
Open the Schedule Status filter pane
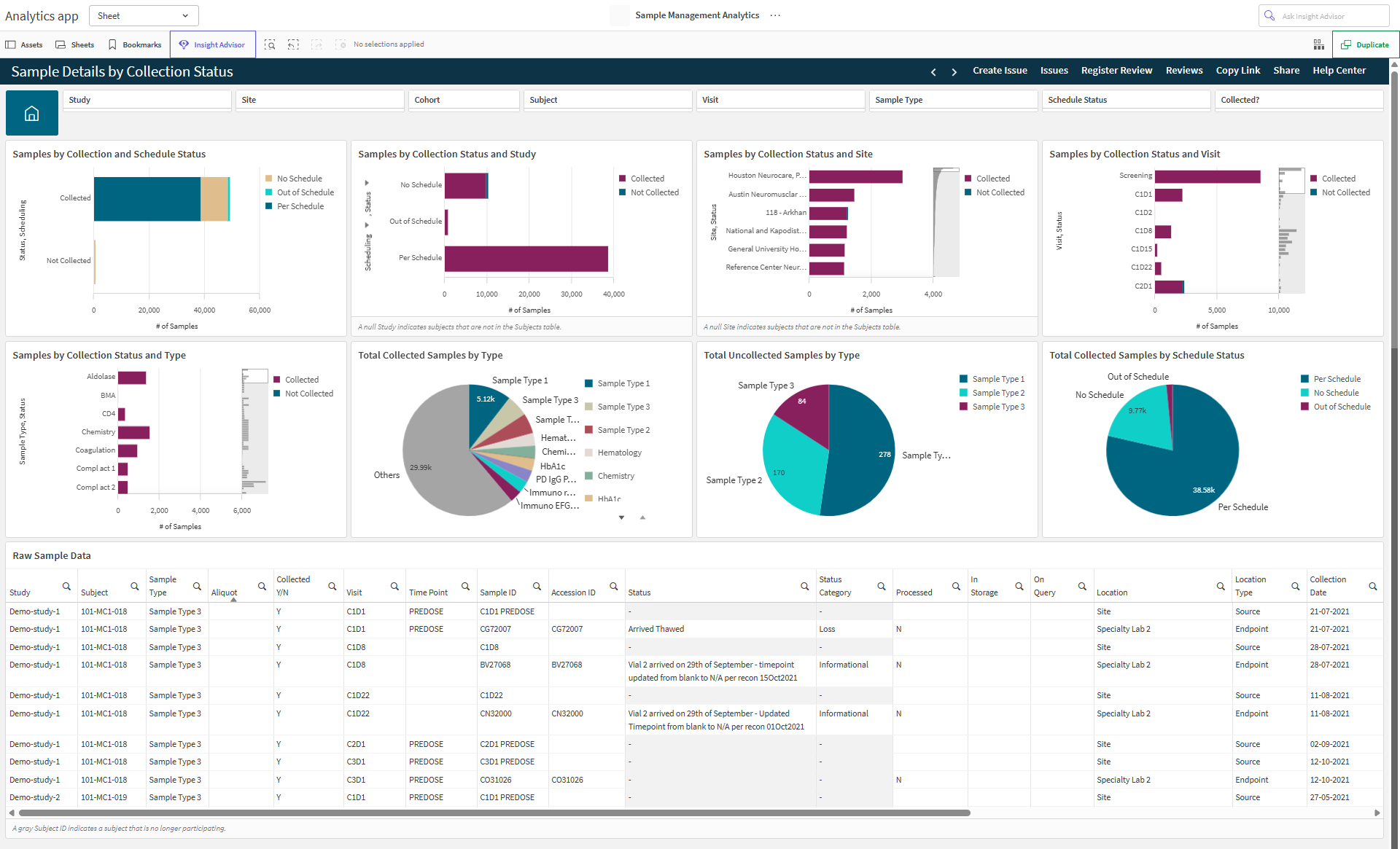tap(1127, 100)
